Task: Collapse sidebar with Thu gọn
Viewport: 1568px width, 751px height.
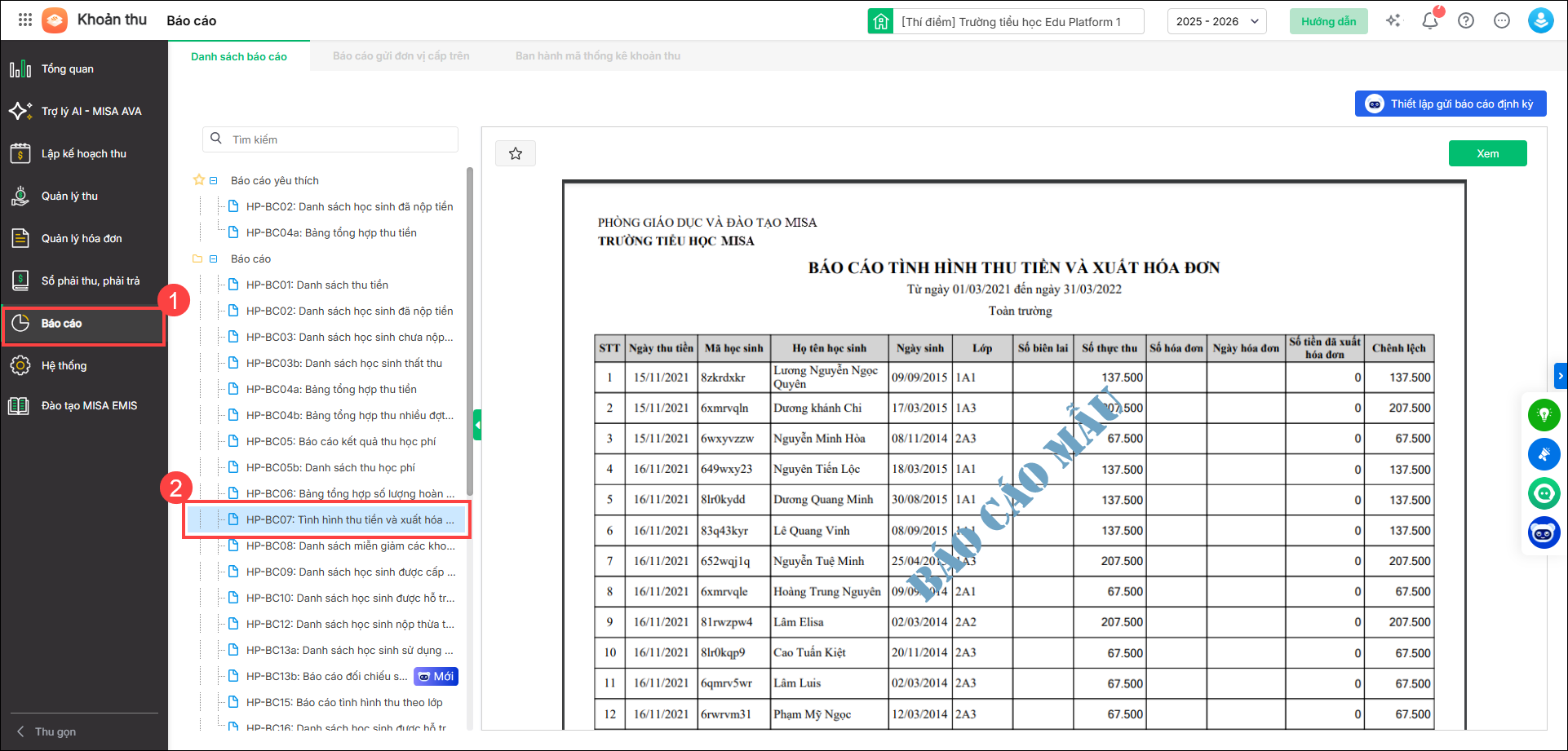Action: pyautogui.click(x=47, y=731)
